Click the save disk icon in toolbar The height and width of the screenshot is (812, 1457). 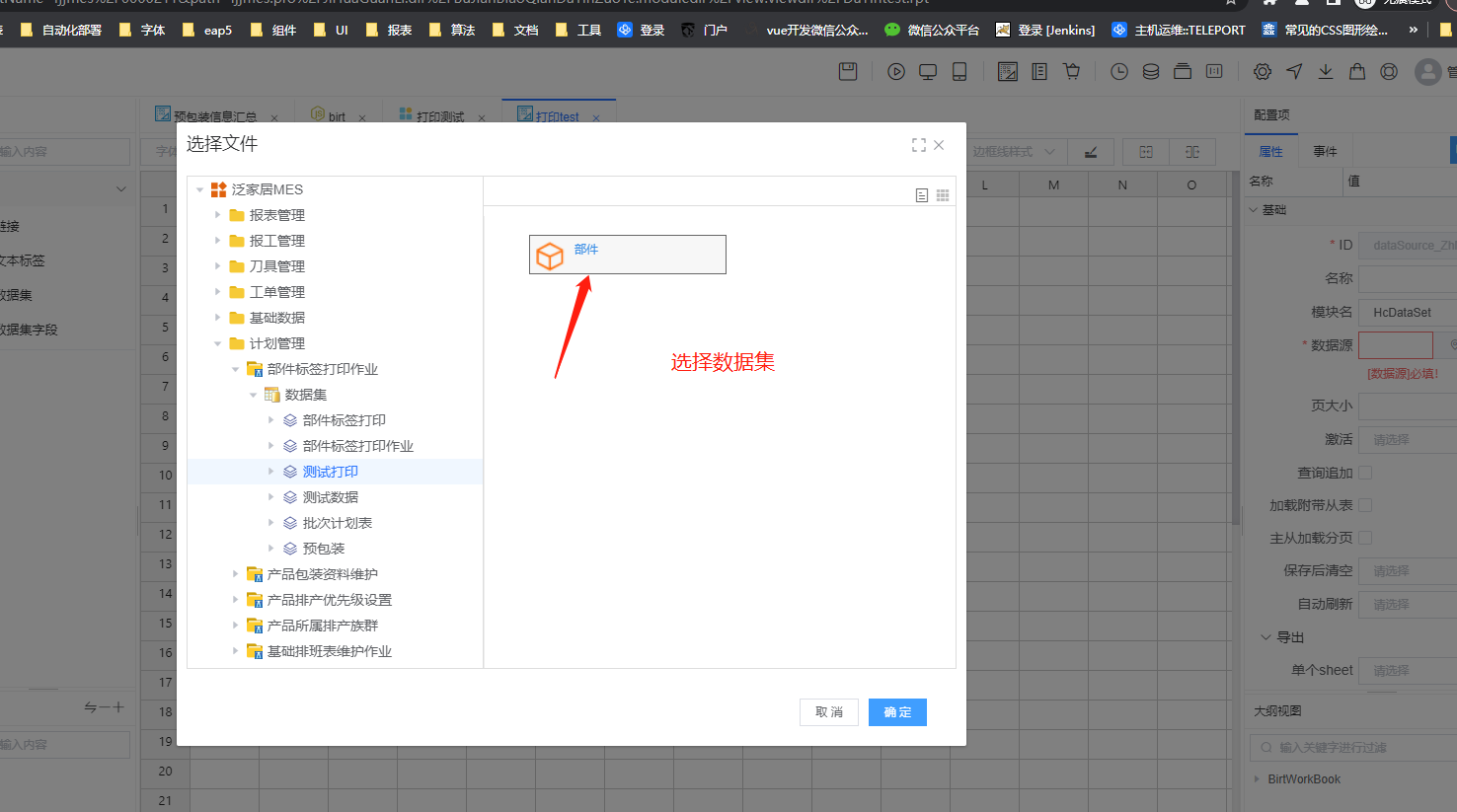pyautogui.click(x=848, y=71)
